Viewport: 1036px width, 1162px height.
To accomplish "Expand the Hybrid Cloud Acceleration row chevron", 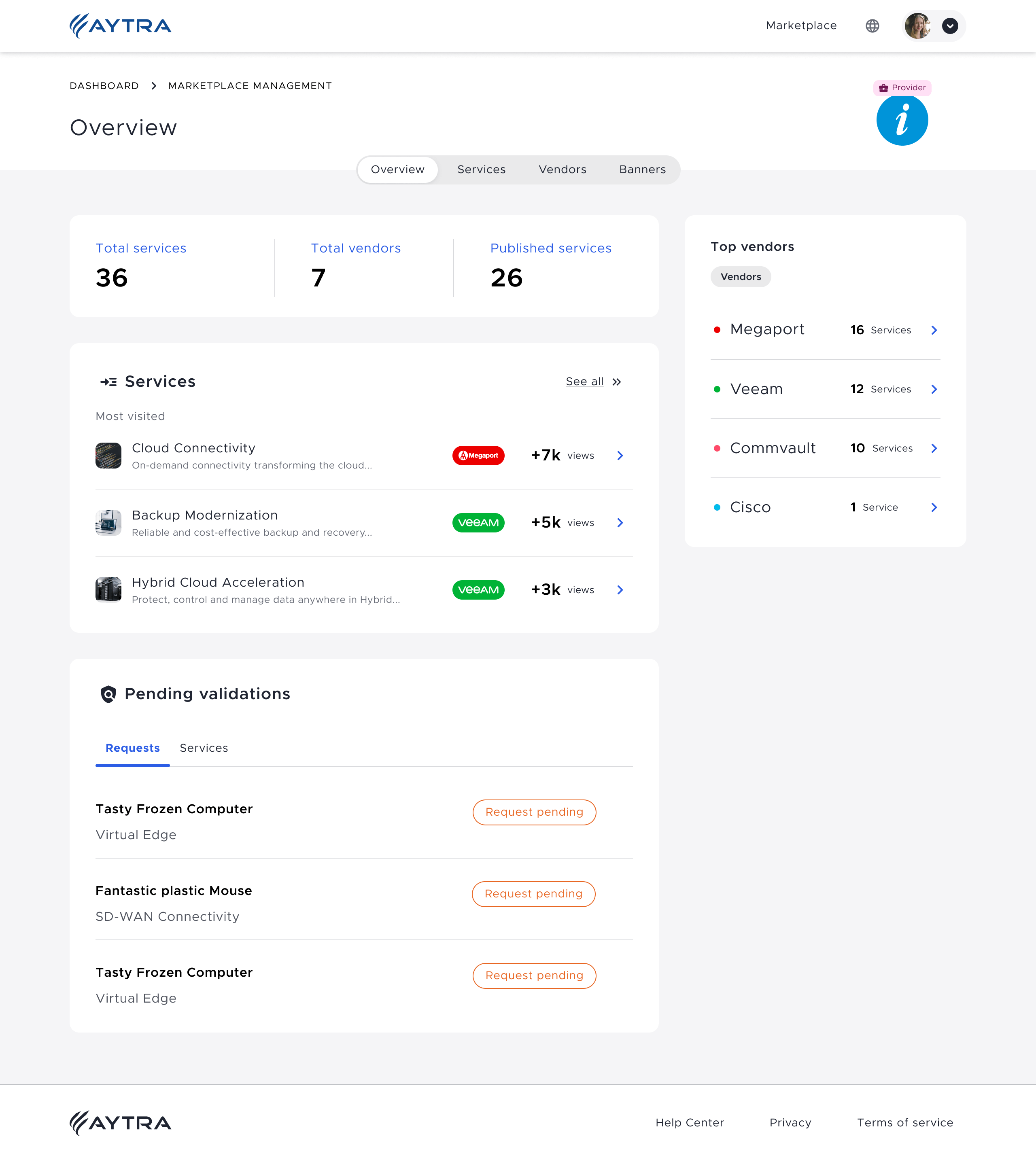I will coord(620,590).
